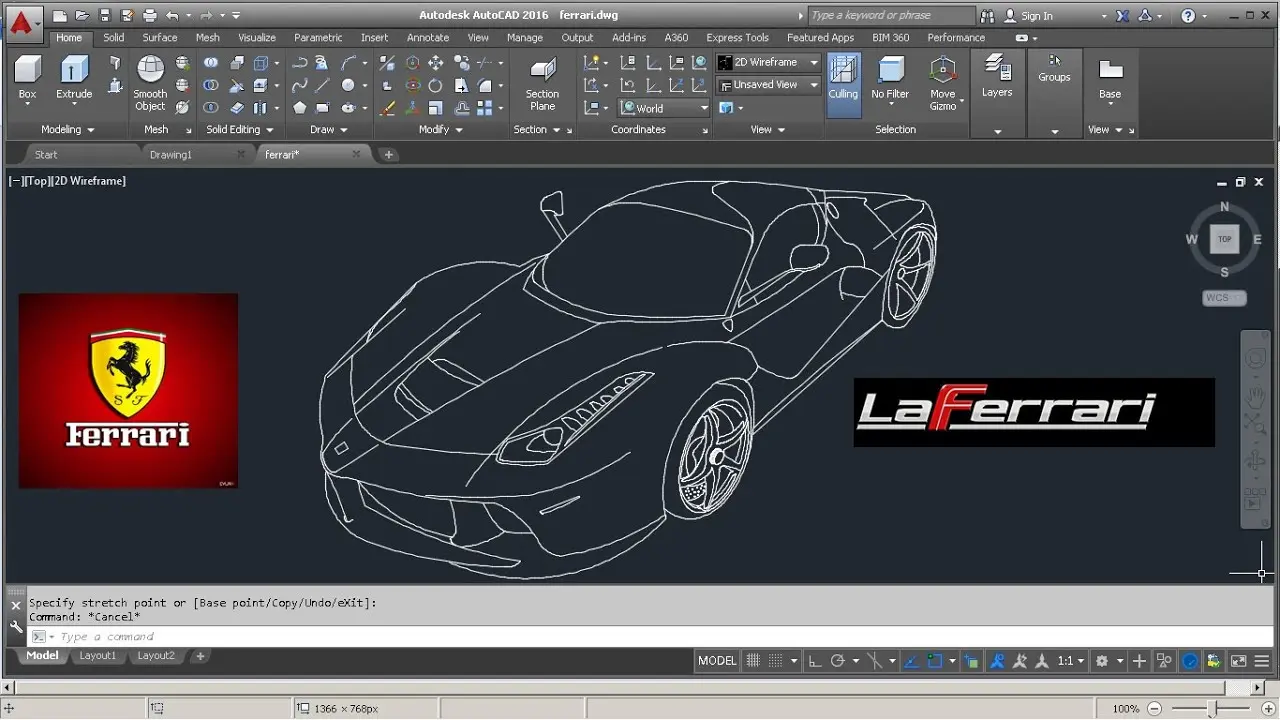Add a new drawing tab with plus button
This screenshot has width=1280, height=720.
pyautogui.click(x=389, y=155)
